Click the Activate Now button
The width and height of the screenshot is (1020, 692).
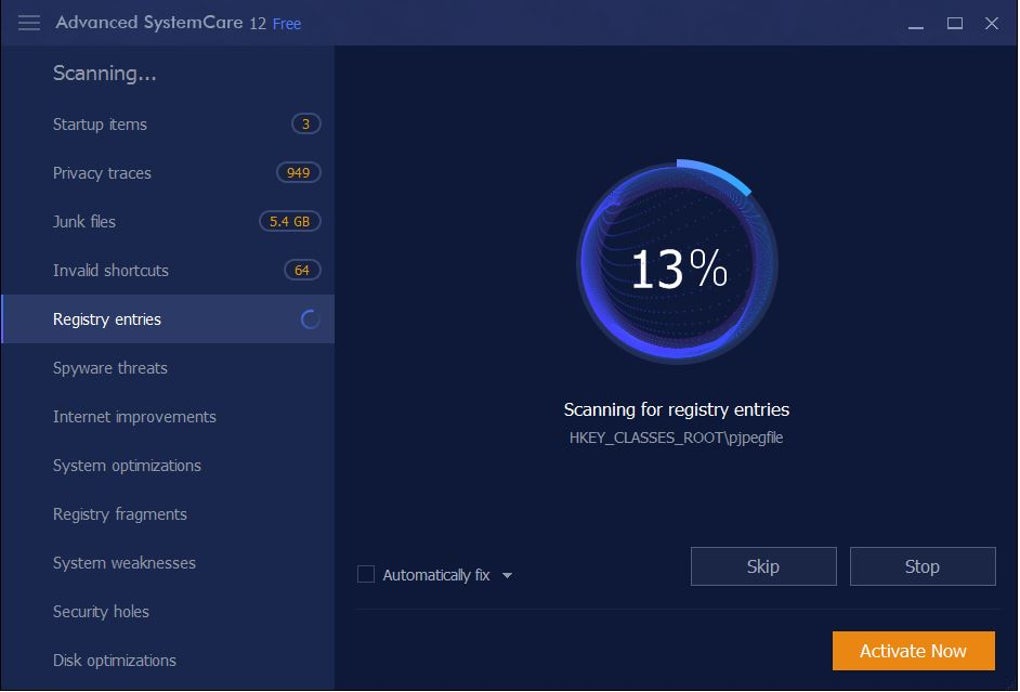tap(913, 651)
